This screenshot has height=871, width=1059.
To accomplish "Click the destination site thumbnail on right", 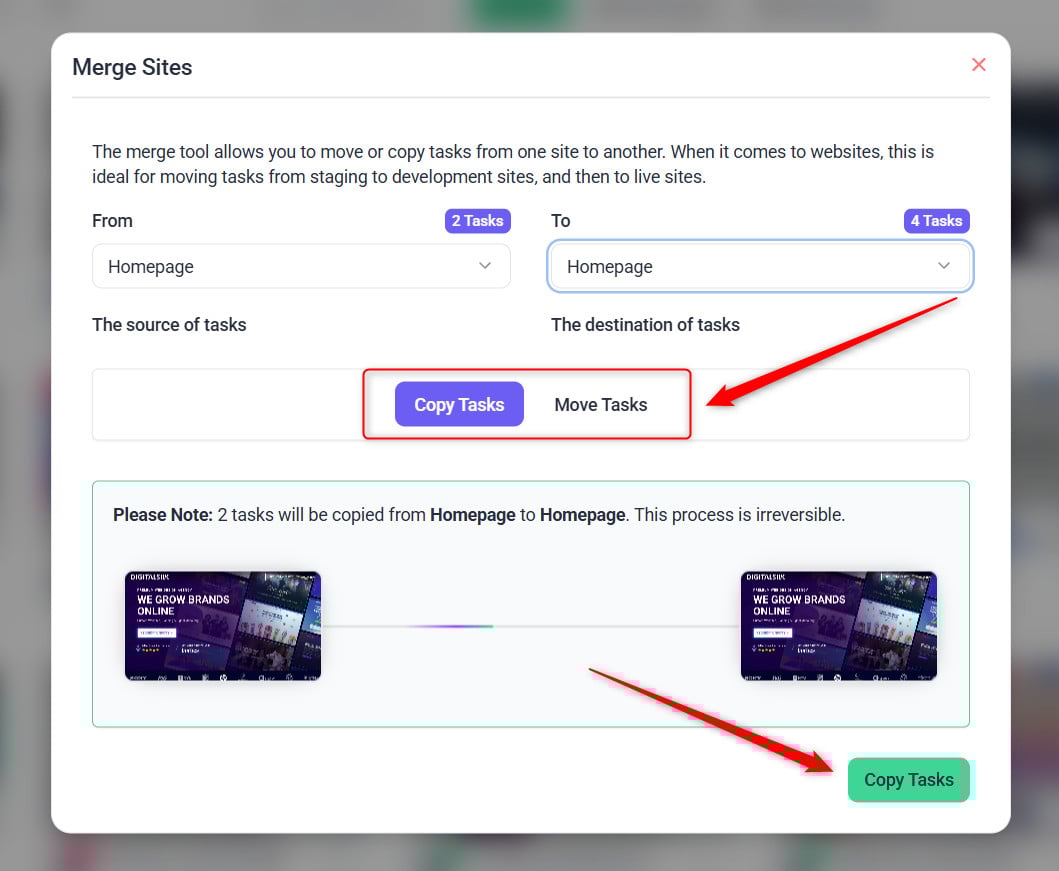I will click(x=838, y=626).
